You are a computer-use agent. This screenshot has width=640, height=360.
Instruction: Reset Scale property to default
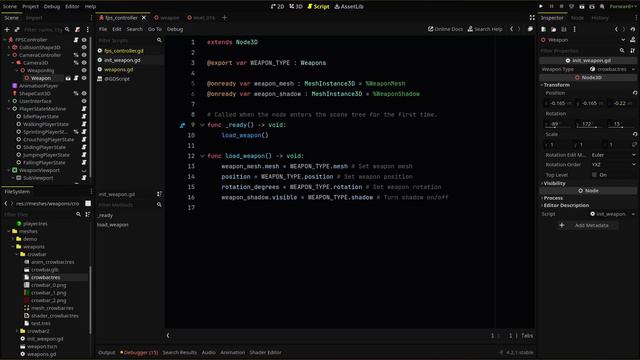635,134
